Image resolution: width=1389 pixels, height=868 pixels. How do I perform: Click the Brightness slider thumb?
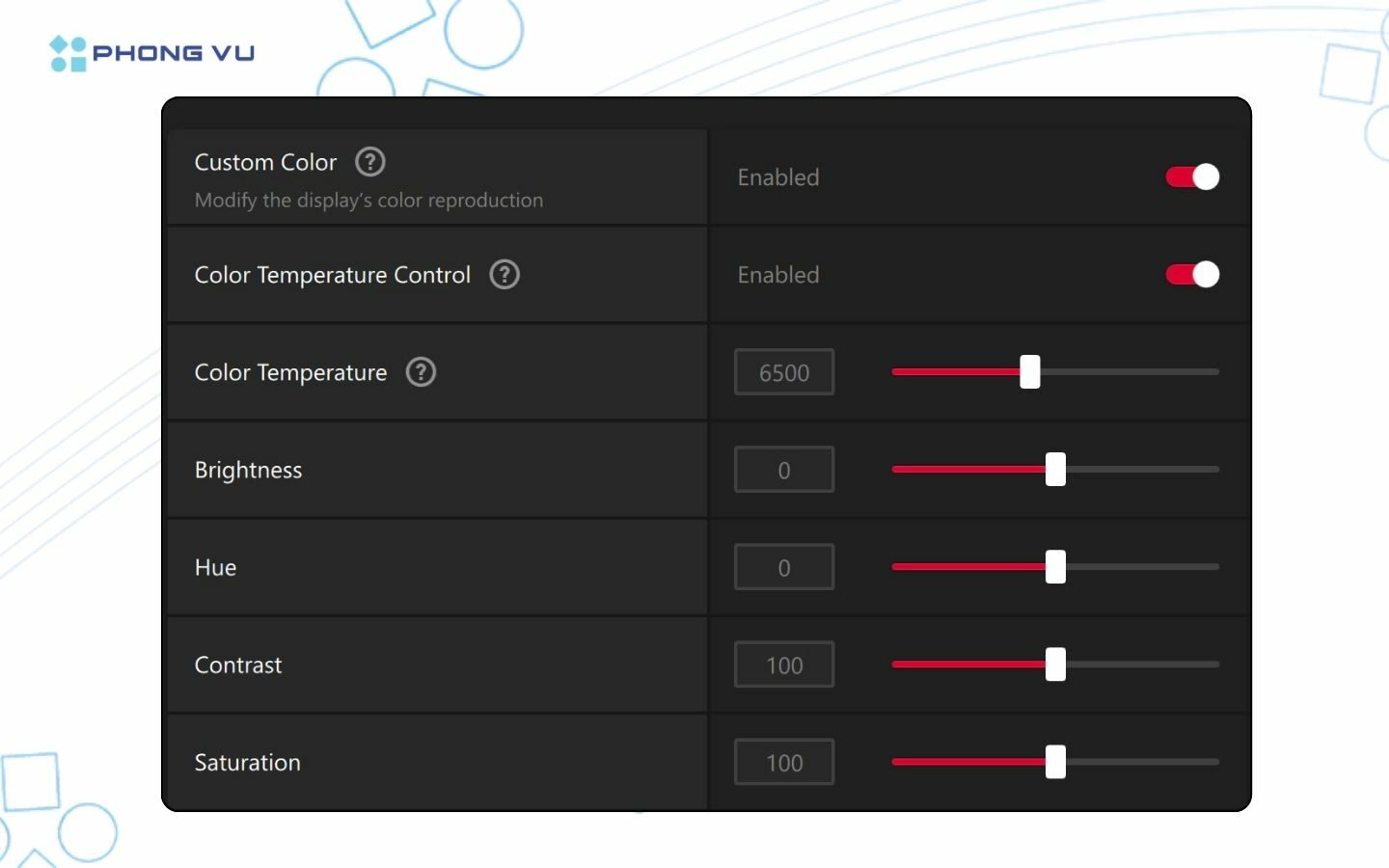pos(1056,469)
